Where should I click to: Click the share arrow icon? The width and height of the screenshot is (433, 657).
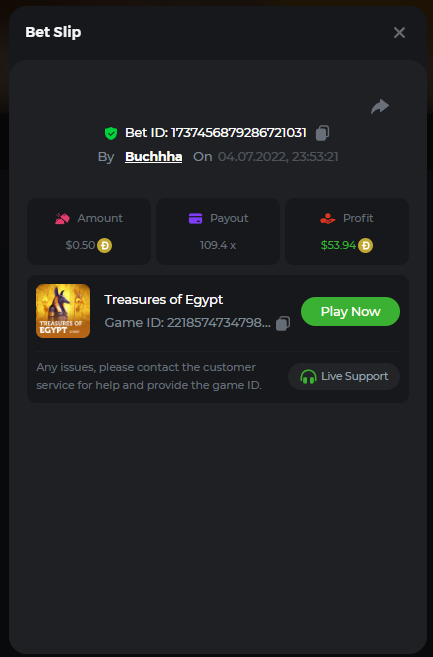coord(380,106)
